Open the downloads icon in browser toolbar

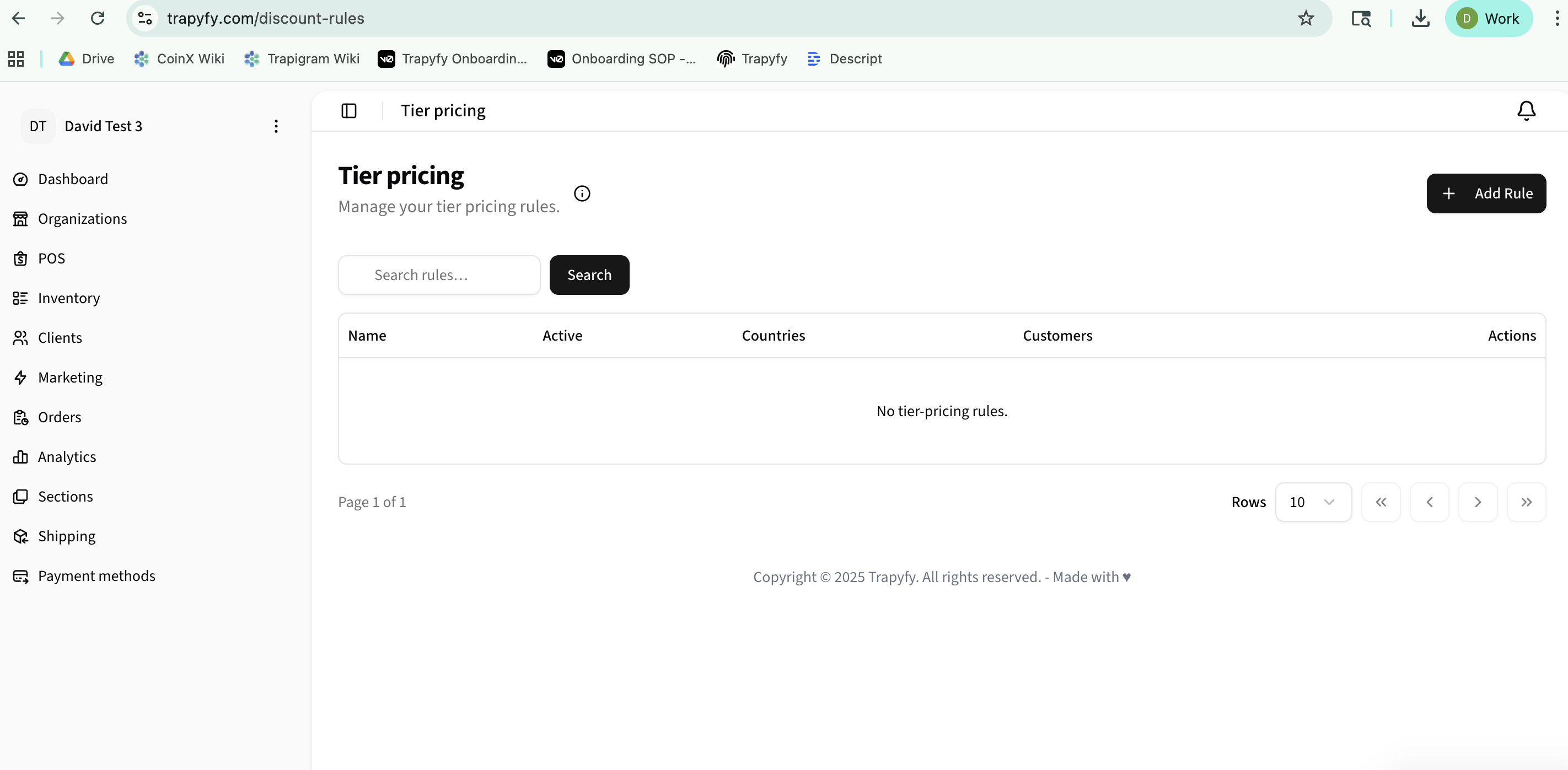click(1420, 18)
